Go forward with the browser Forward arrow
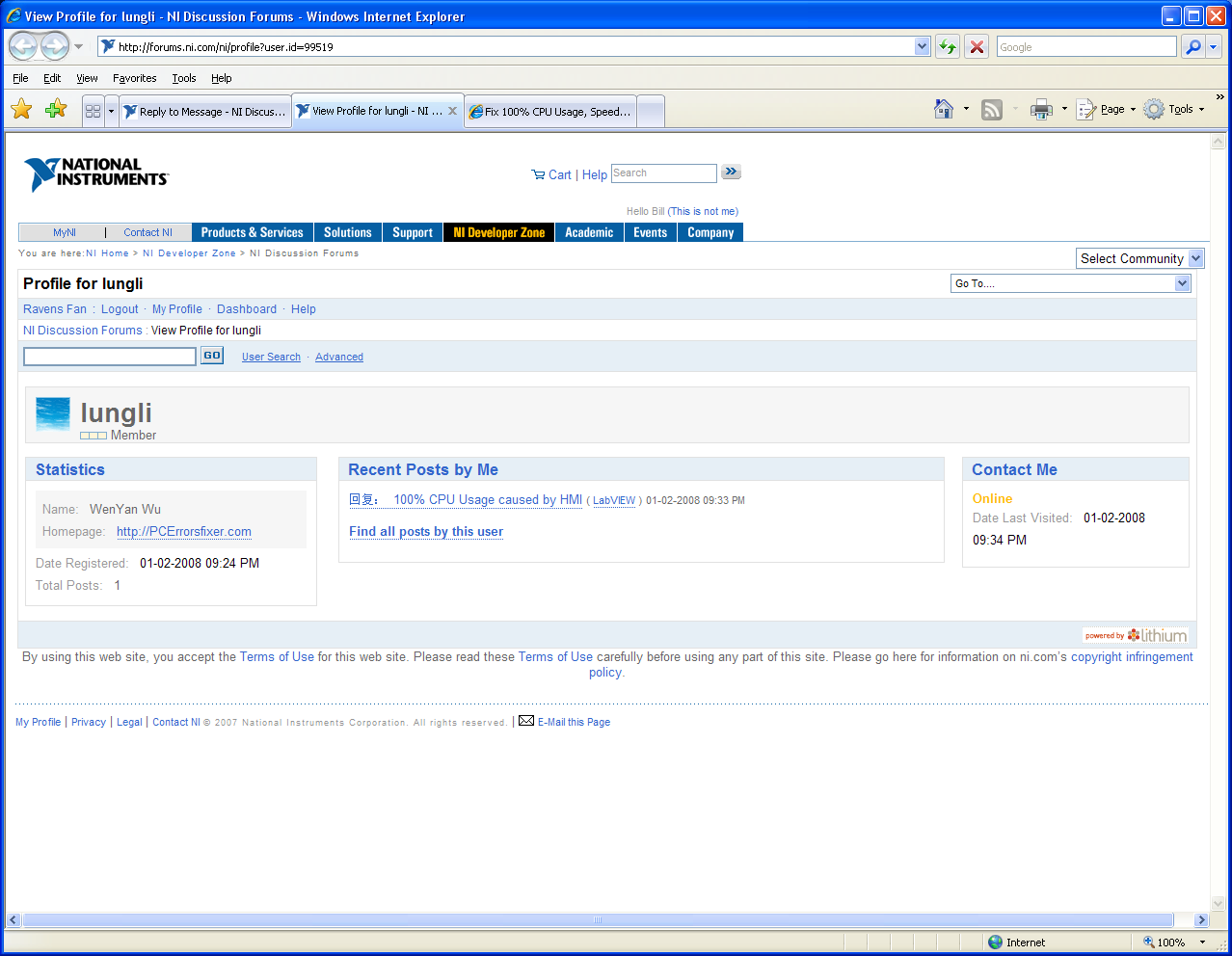The width and height of the screenshot is (1232, 956). pos(54,46)
